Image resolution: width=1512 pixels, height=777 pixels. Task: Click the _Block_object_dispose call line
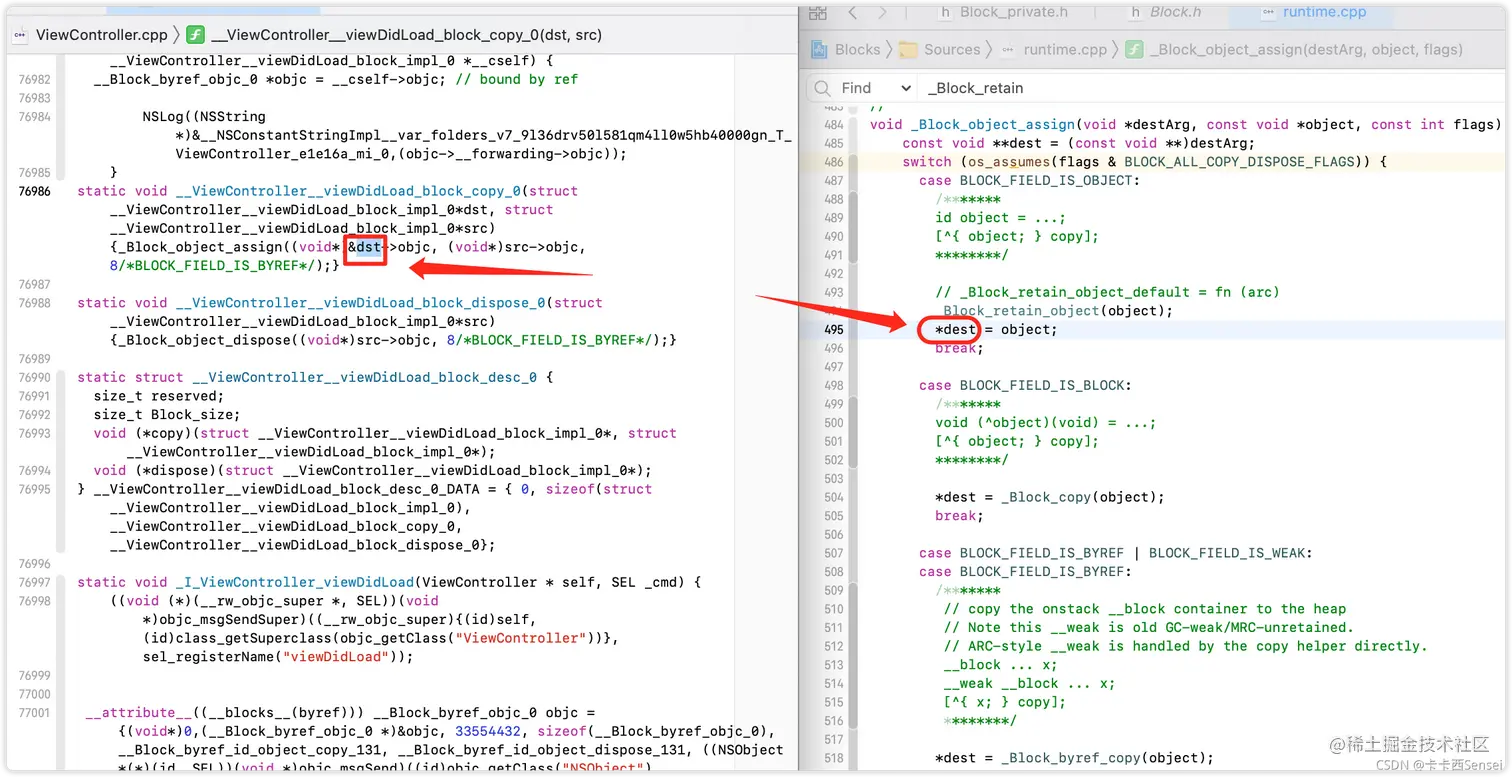394,341
